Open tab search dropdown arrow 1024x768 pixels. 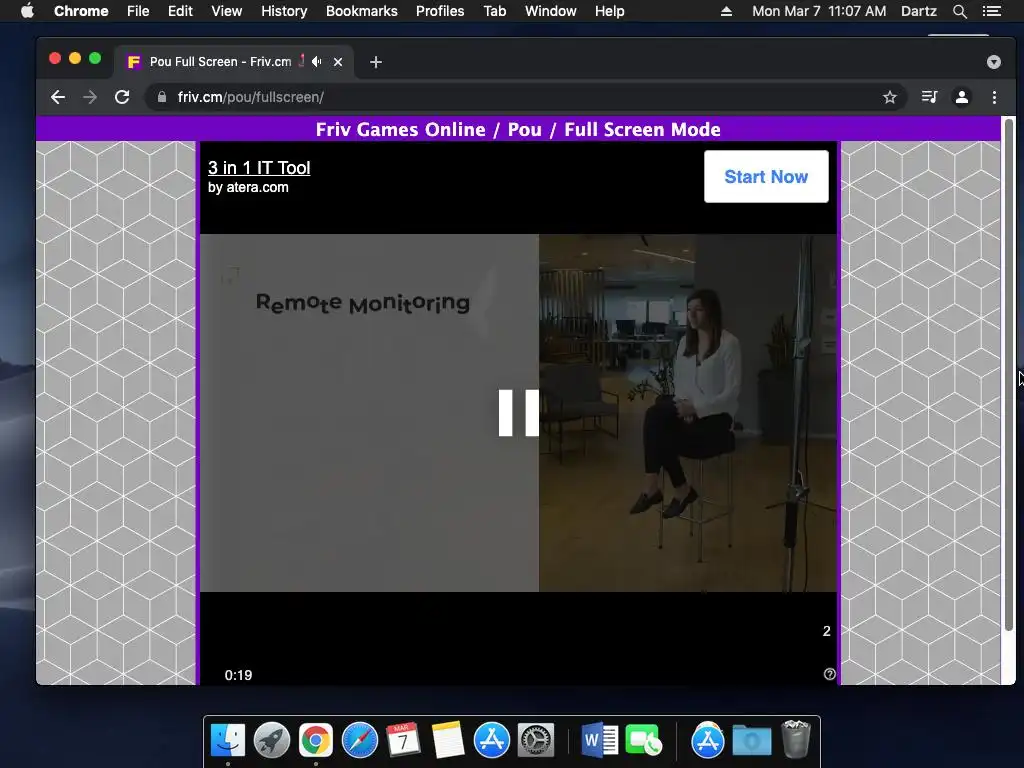tap(993, 62)
